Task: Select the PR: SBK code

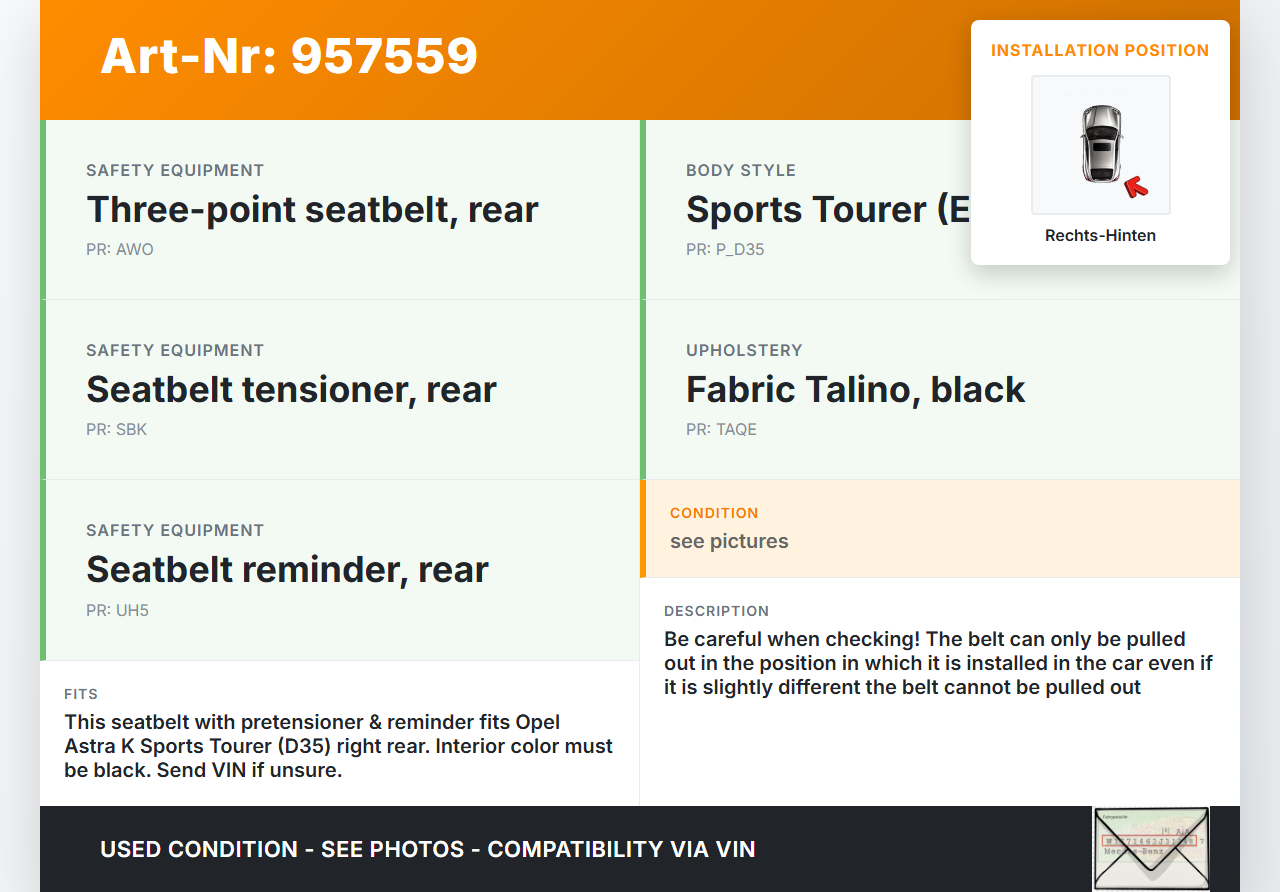Action: point(117,430)
